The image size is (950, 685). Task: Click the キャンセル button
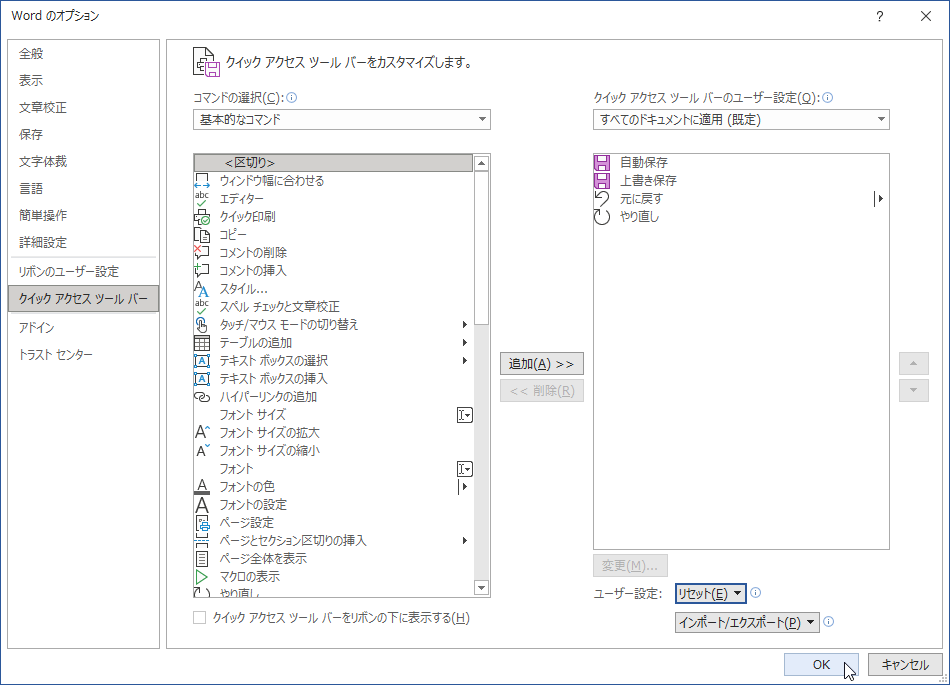(905, 664)
